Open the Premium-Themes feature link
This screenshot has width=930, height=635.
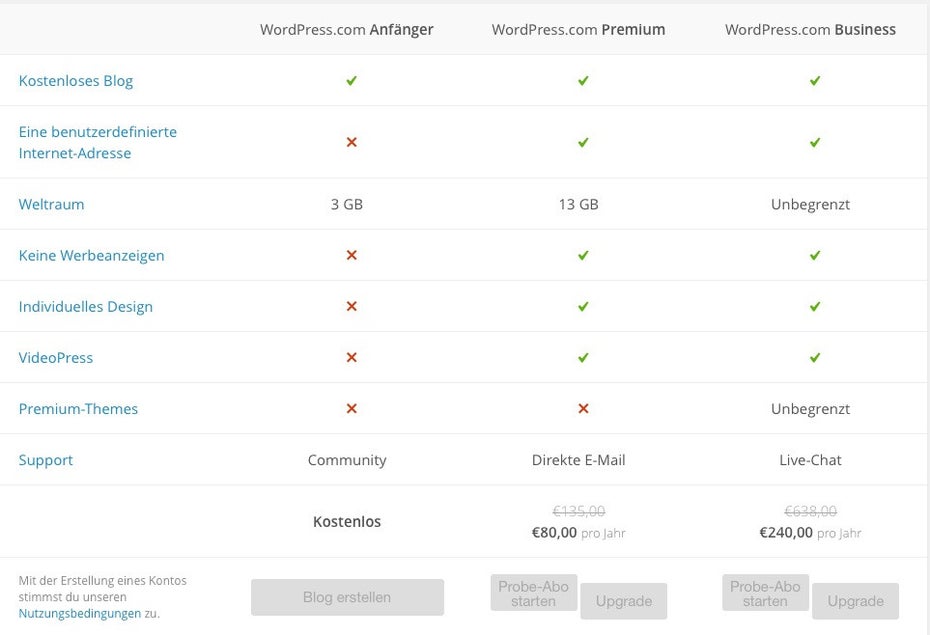tap(78, 409)
